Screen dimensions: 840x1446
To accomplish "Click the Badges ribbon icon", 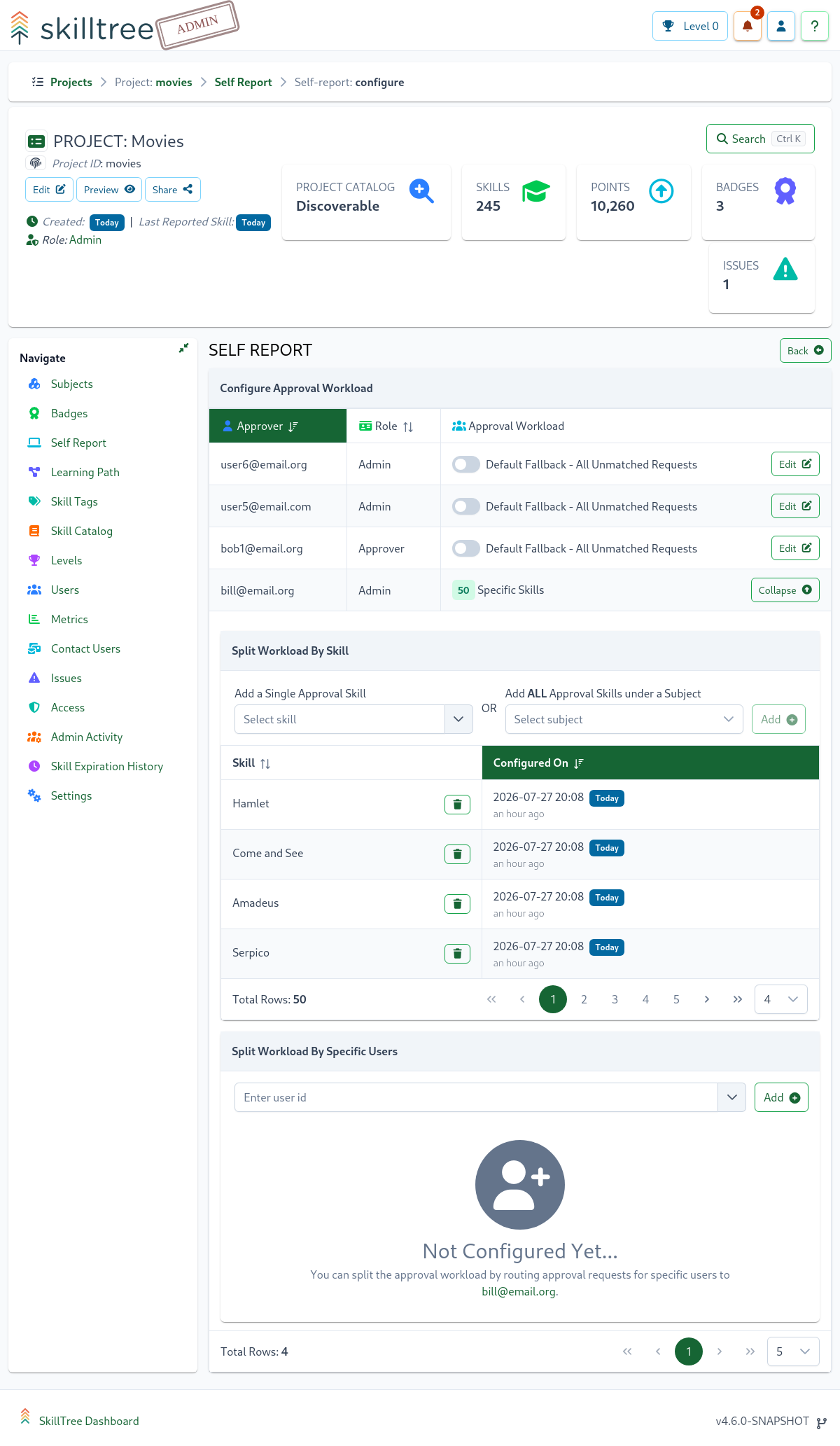I will click(x=785, y=190).
